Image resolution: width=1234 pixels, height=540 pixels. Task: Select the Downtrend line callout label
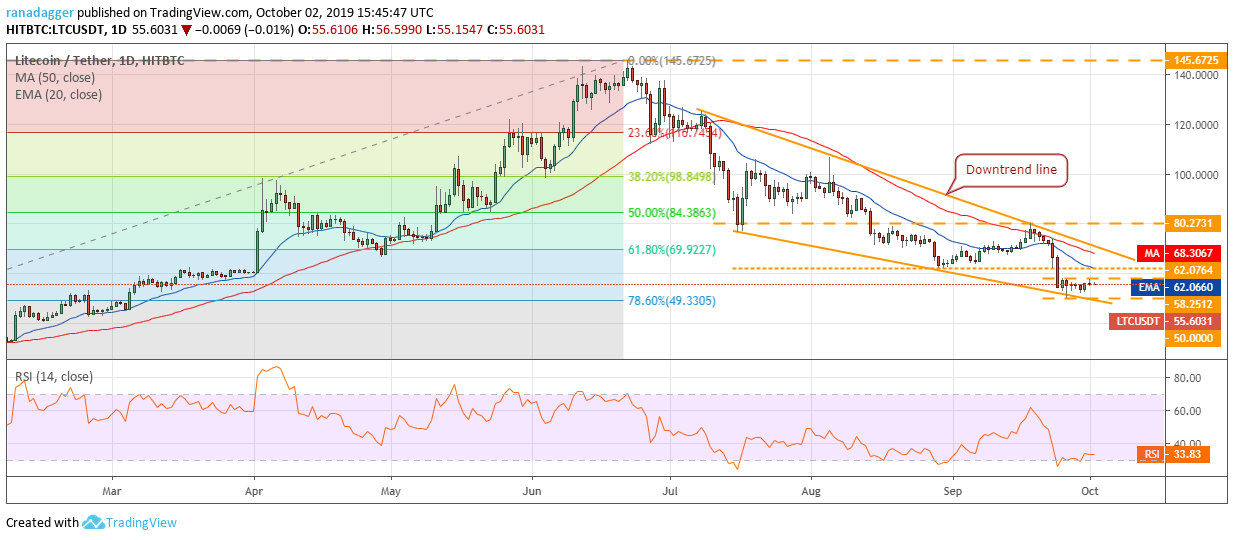(1011, 169)
